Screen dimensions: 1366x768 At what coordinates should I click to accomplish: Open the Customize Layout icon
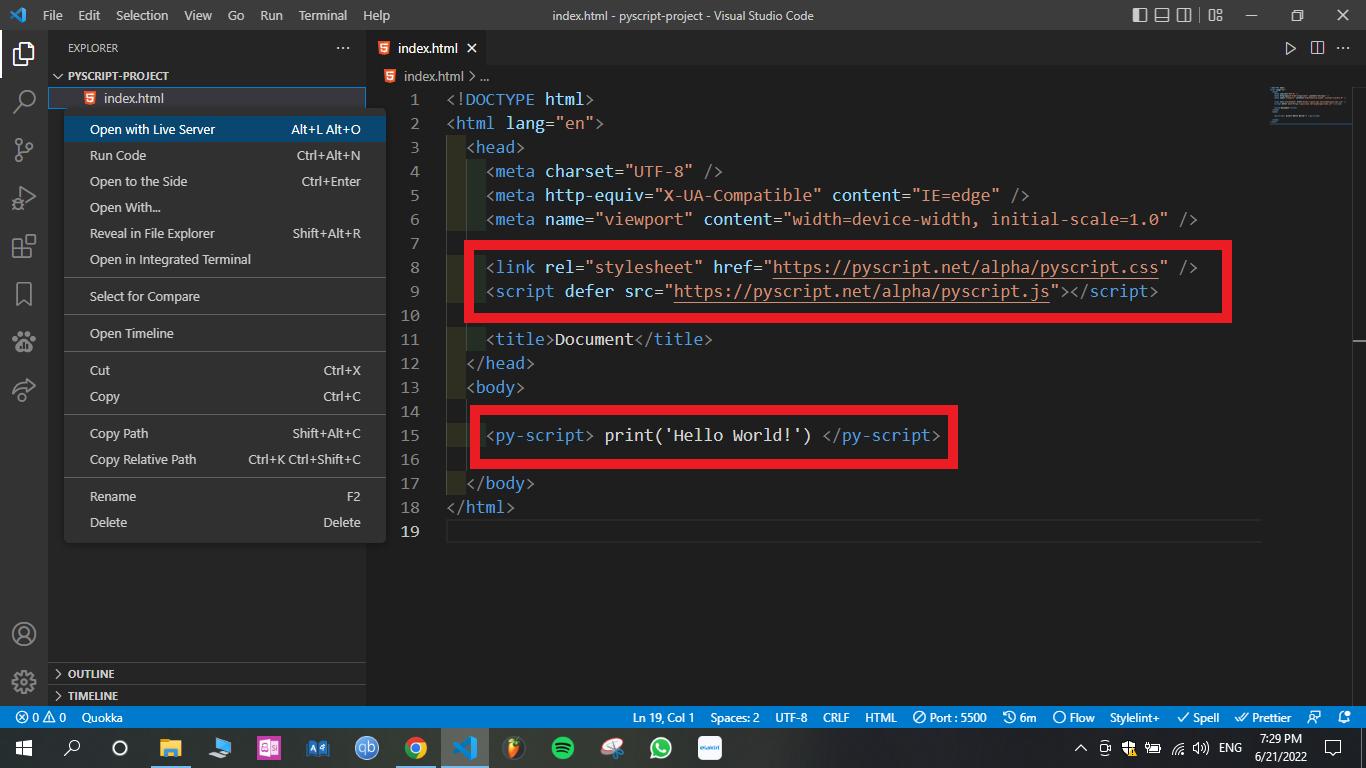click(x=1215, y=16)
